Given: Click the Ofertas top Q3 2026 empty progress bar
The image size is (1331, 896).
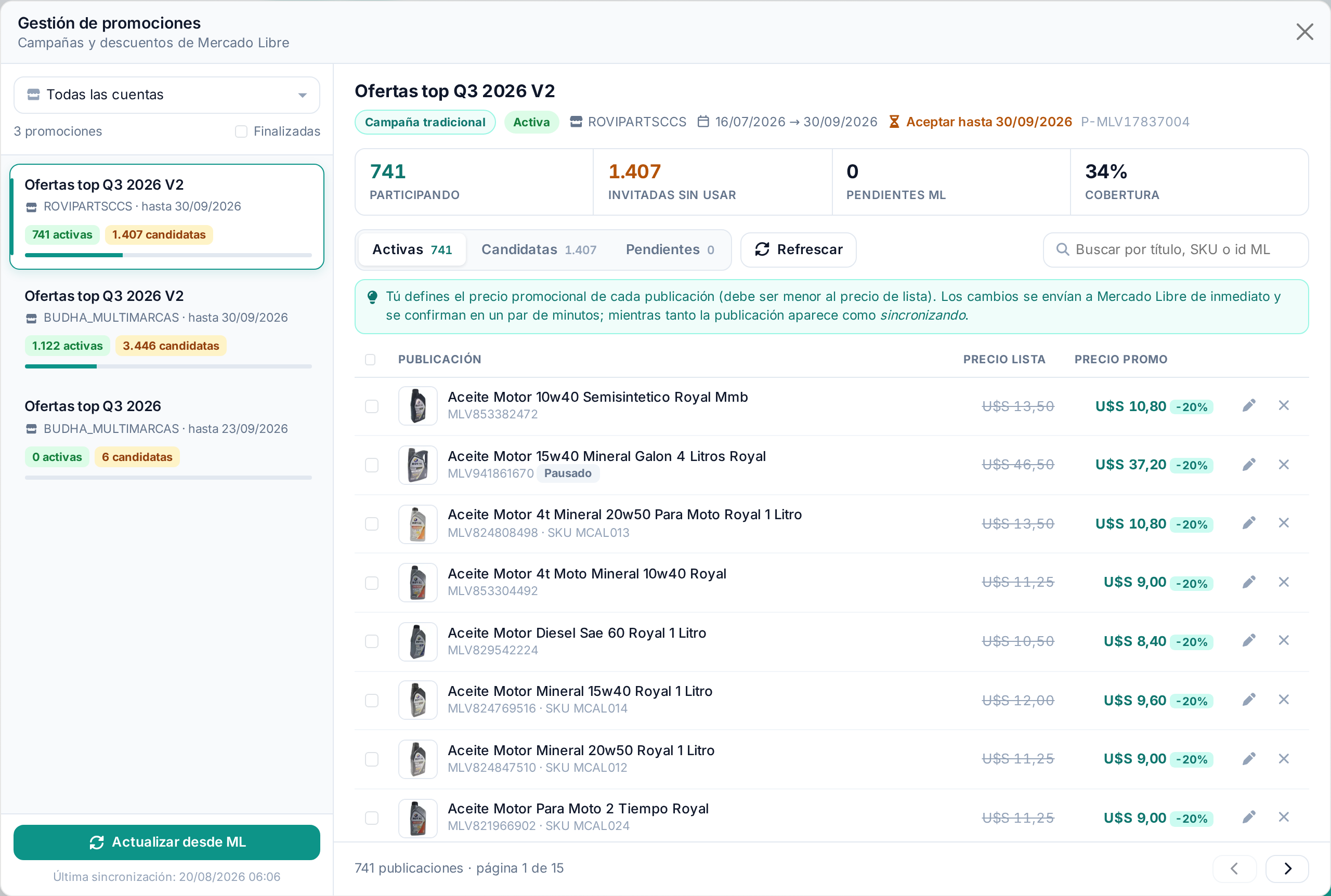Looking at the screenshot, I should (168, 478).
